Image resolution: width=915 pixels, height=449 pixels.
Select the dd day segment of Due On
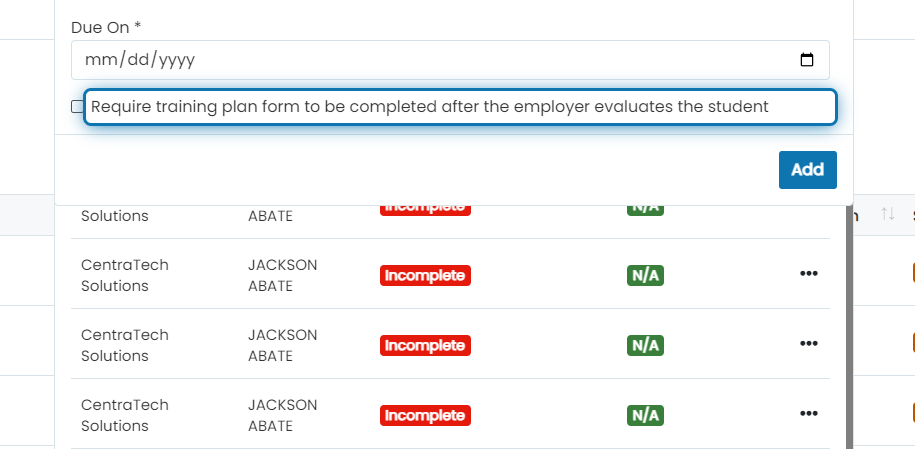[138, 60]
